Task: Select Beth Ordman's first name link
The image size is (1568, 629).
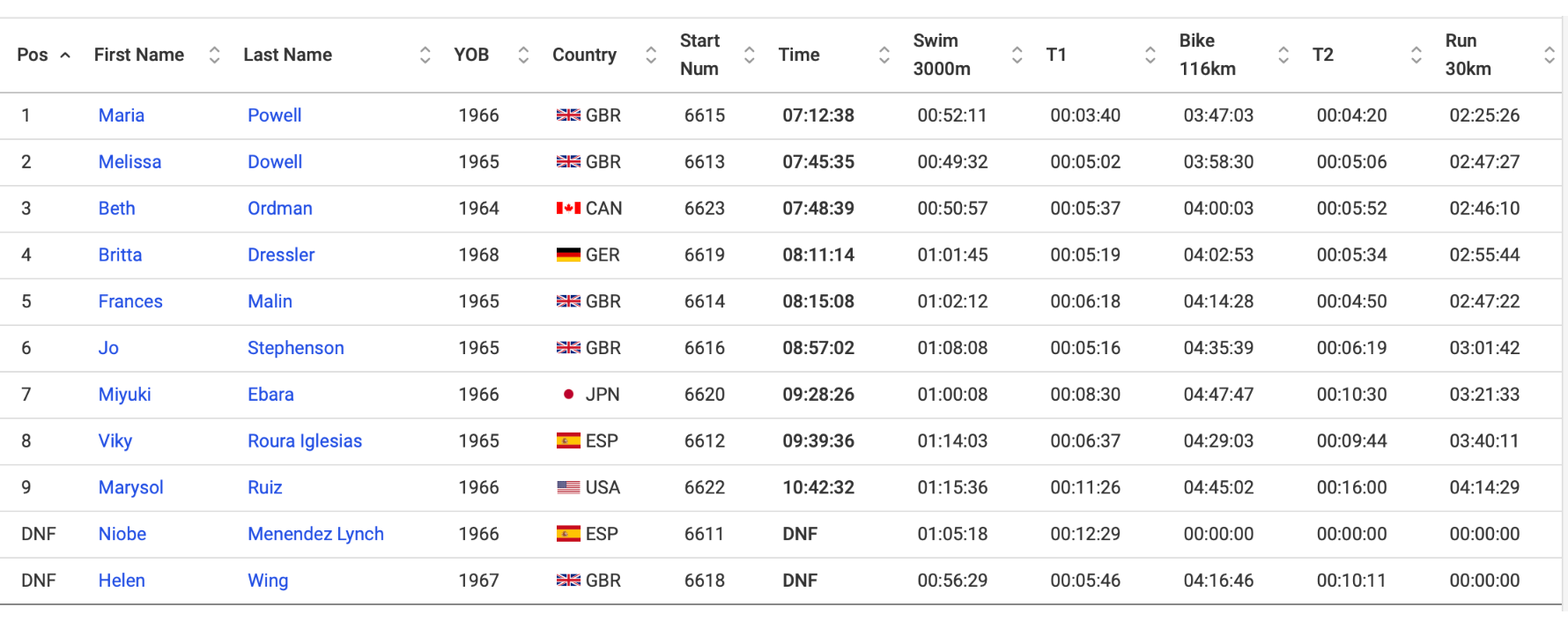Action: click(117, 209)
